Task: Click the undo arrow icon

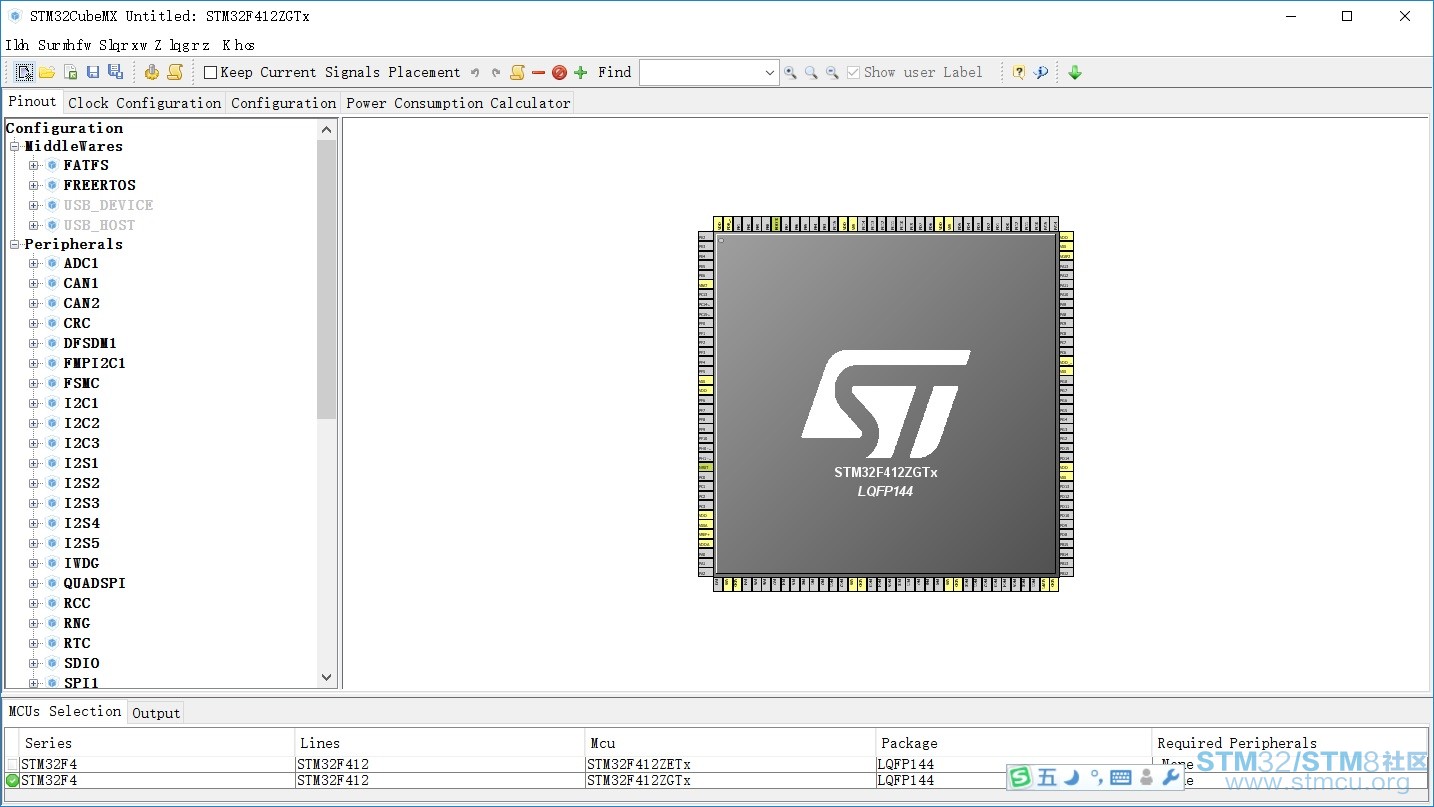Action: 475,72
